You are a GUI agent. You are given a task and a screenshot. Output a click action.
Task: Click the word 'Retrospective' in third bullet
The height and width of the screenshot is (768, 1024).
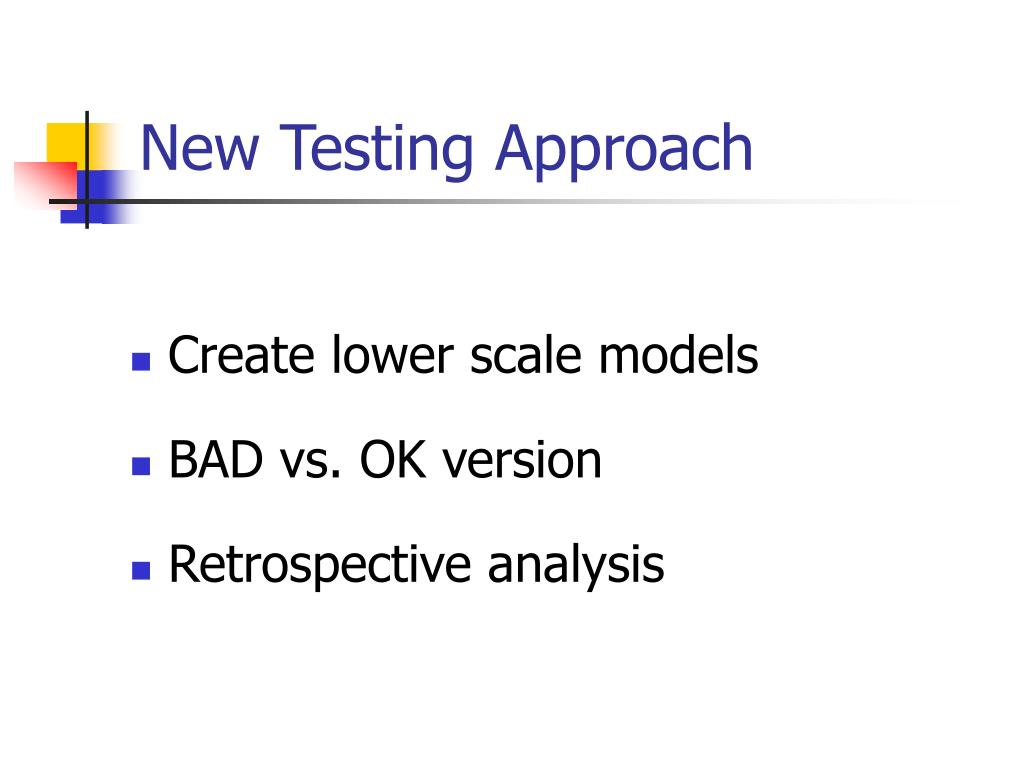point(320,566)
